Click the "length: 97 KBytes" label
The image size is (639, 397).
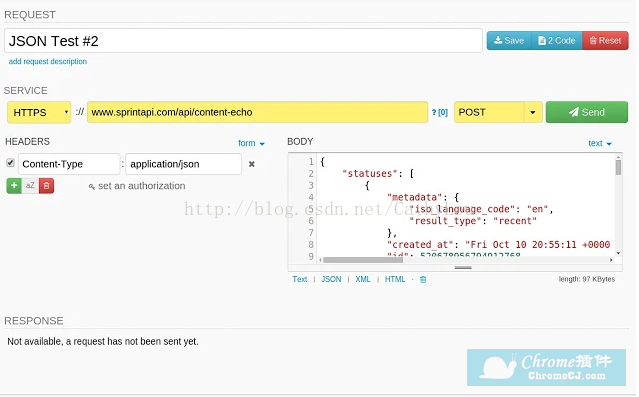[x=586, y=279]
